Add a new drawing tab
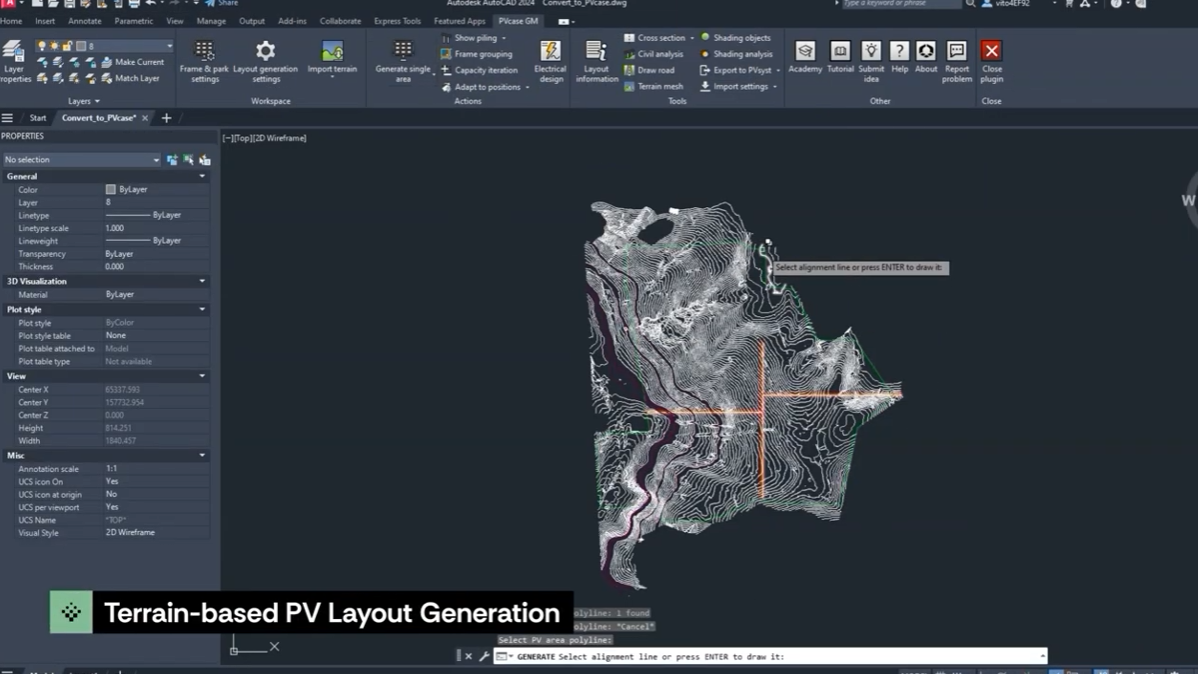The width and height of the screenshot is (1198, 674). click(x=167, y=118)
